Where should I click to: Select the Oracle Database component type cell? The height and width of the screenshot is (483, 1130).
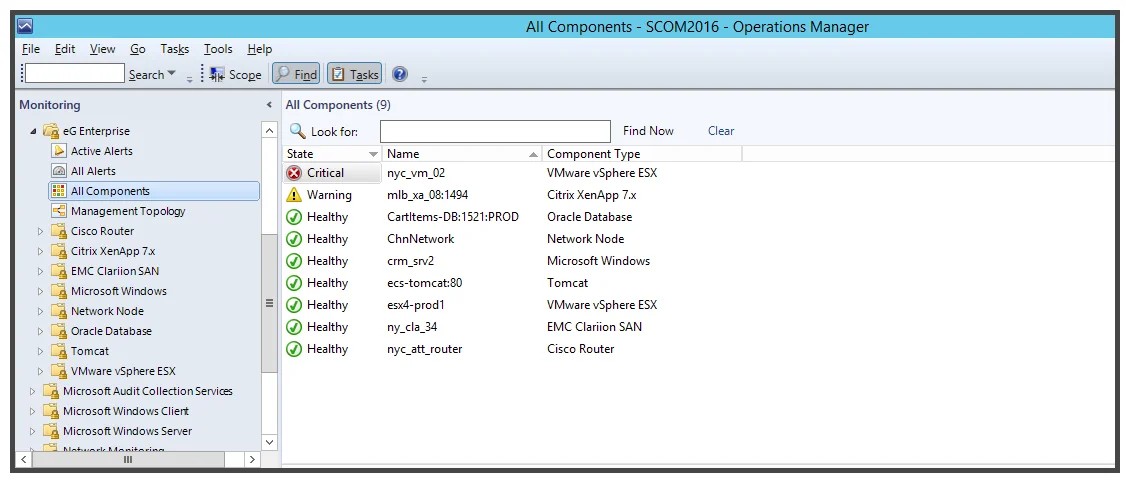coord(590,217)
